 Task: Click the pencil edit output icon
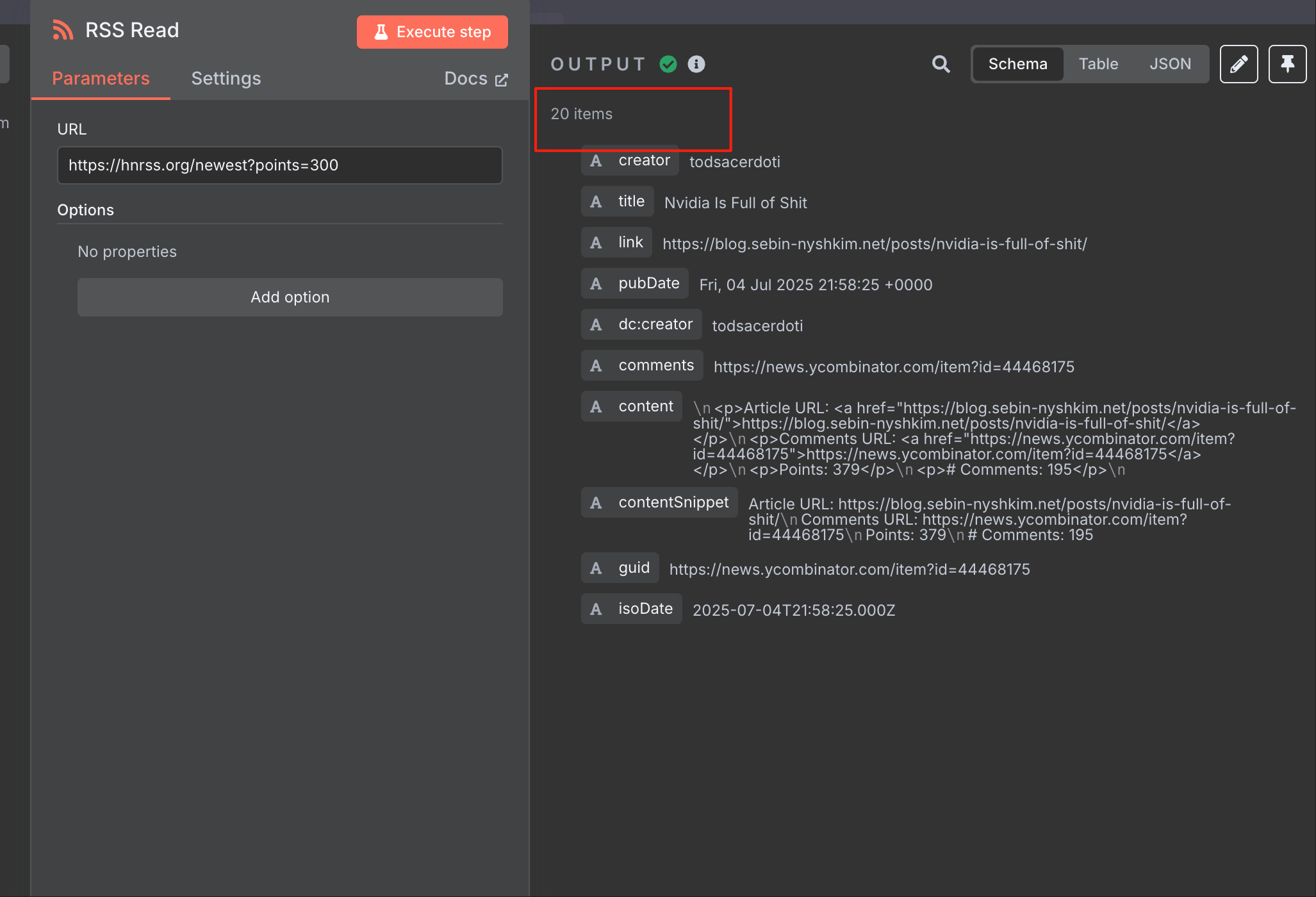coord(1238,64)
